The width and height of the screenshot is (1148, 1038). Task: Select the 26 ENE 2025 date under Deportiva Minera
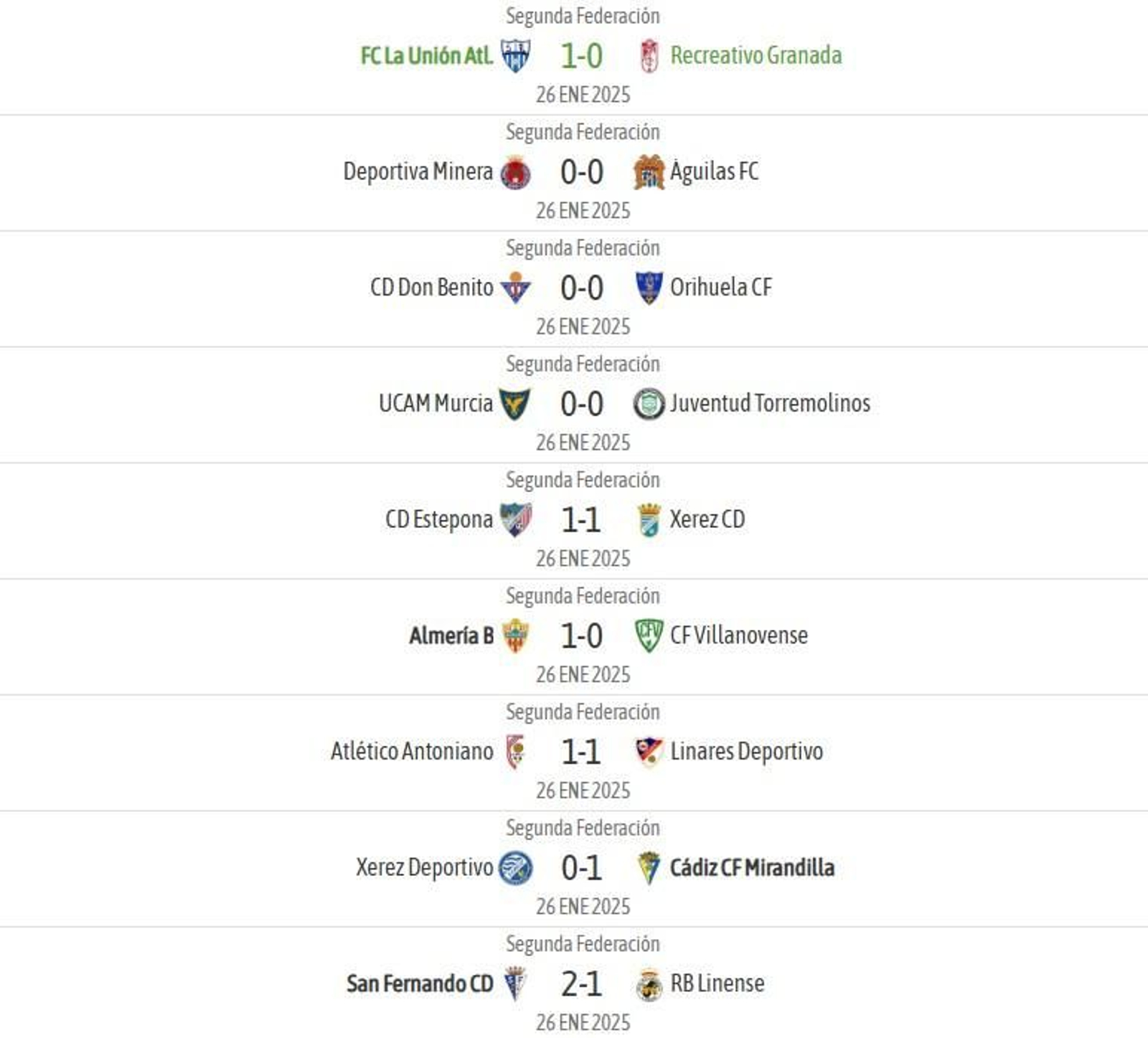click(583, 210)
